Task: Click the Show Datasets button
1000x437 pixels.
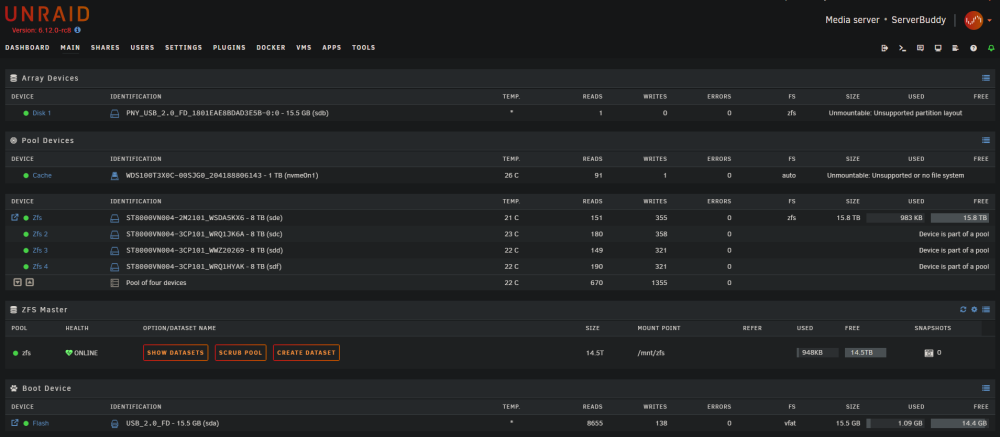Action: tap(175, 353)
